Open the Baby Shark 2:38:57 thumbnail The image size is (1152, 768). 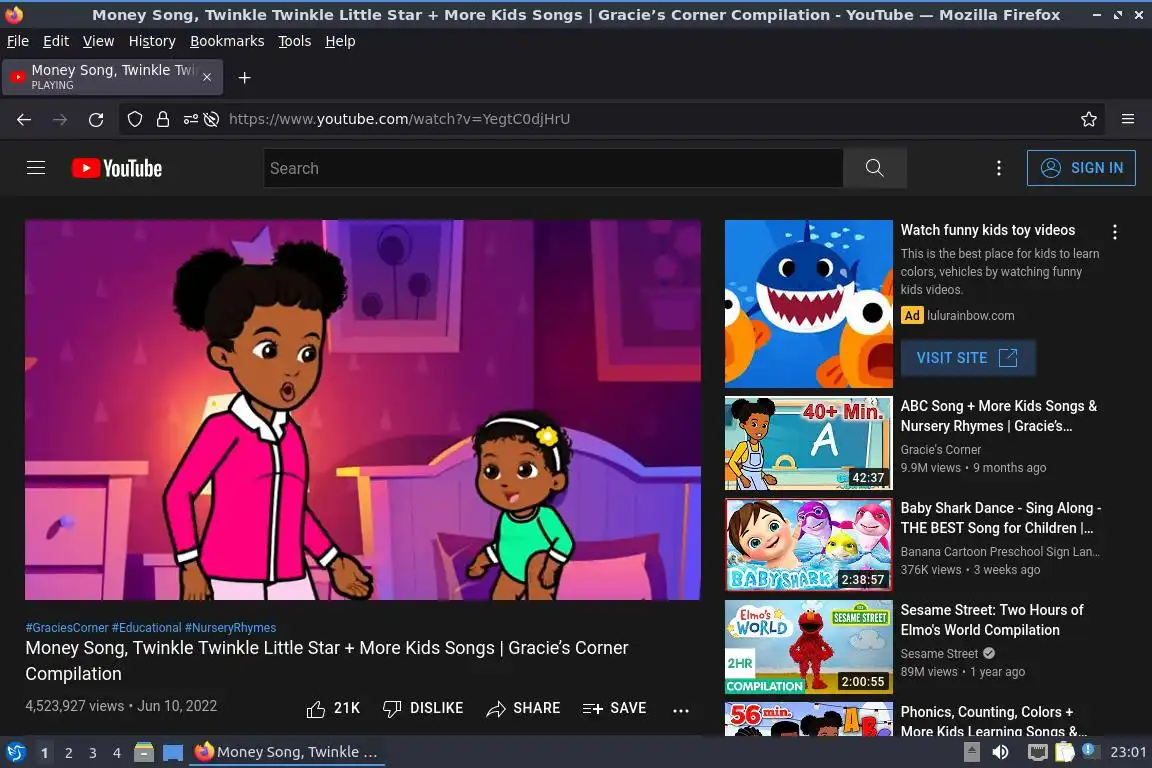808,545
